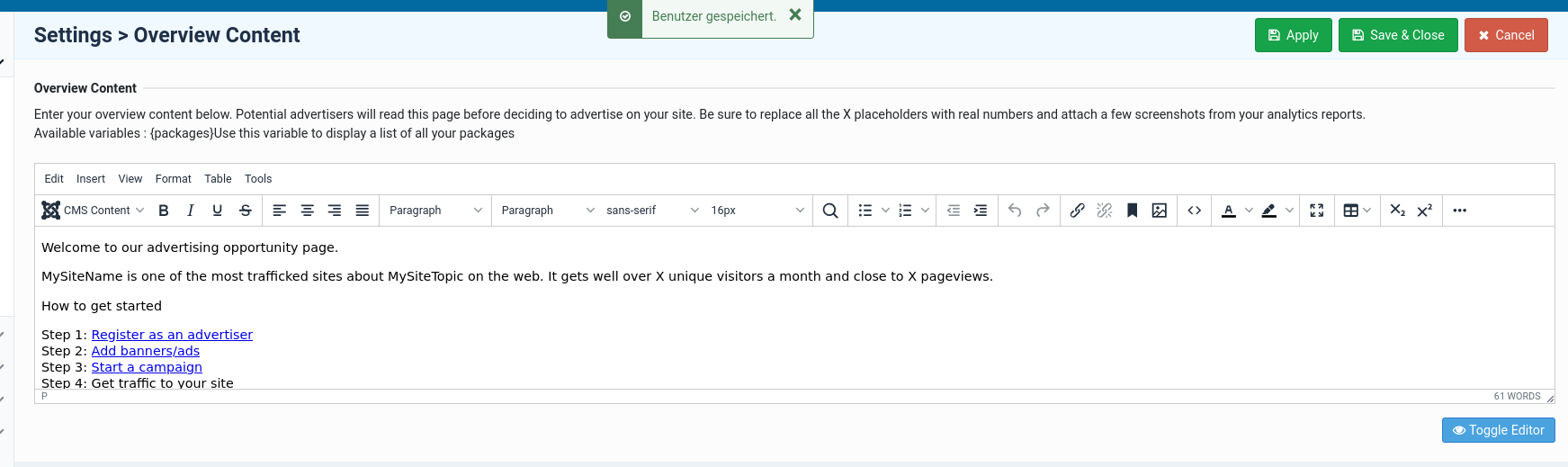This screenshot has height=467, width=1568.
Task: Insert or edit a link
Action: click(x=1078, y=211)
